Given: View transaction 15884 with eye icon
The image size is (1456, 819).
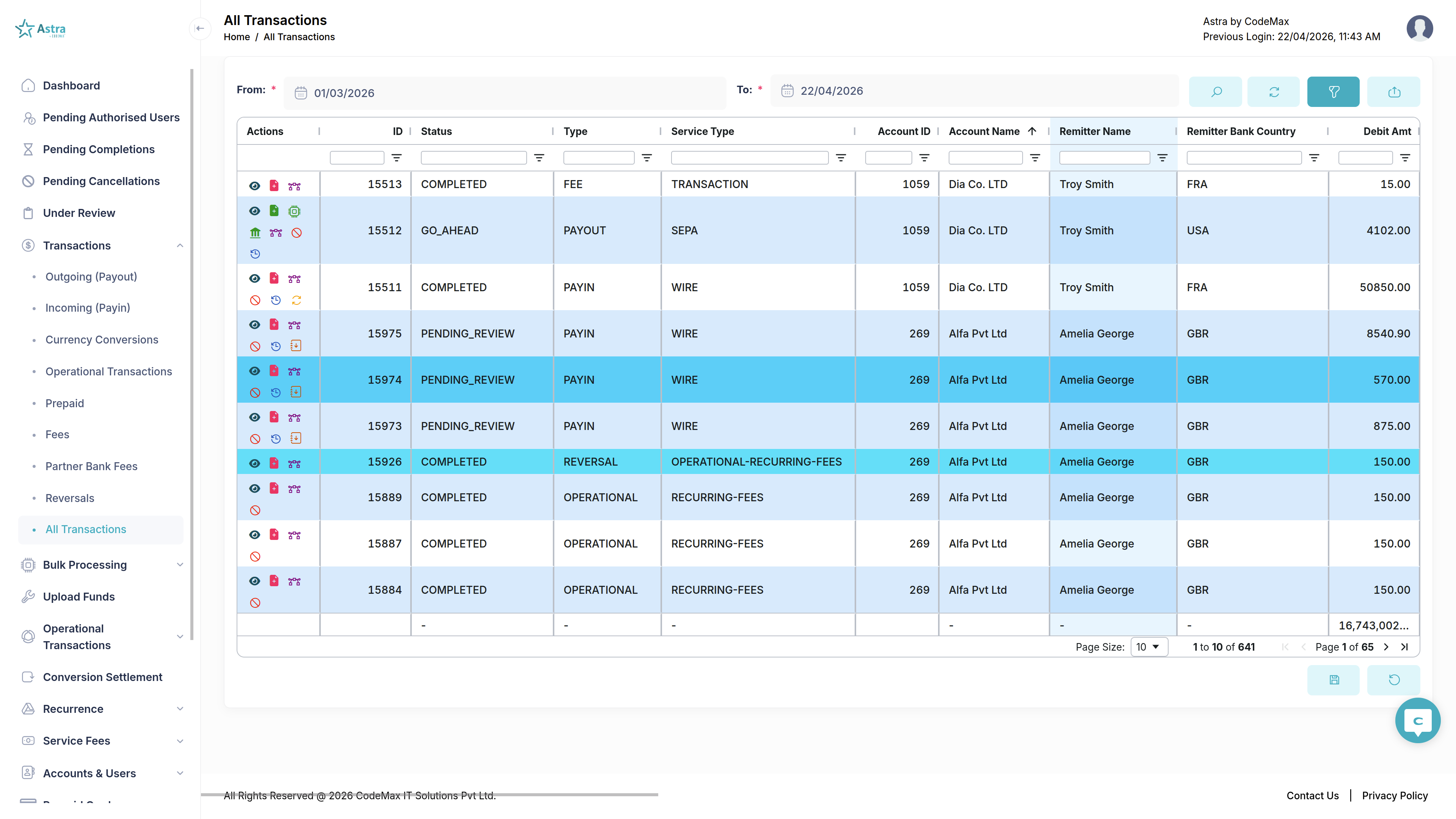Looking at the screenshot, I should (255, 582).
